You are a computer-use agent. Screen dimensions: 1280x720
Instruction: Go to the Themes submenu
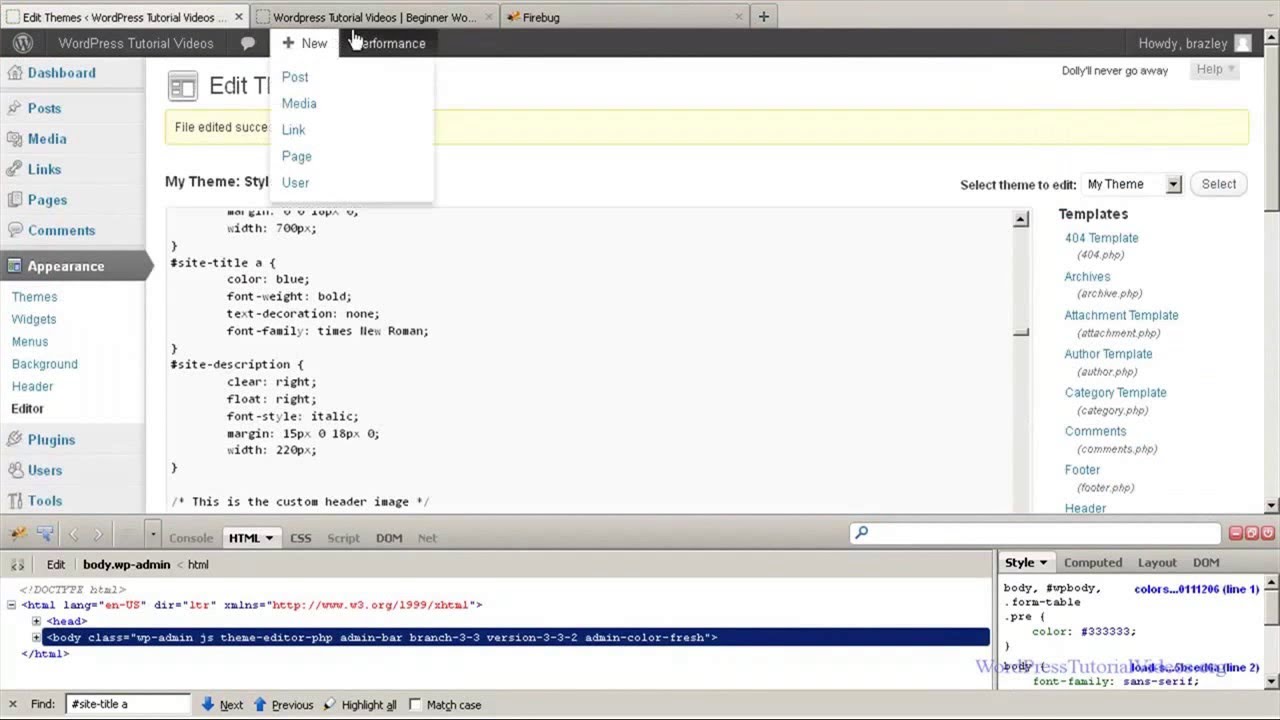pyautogui.click(x=35, y=297)
